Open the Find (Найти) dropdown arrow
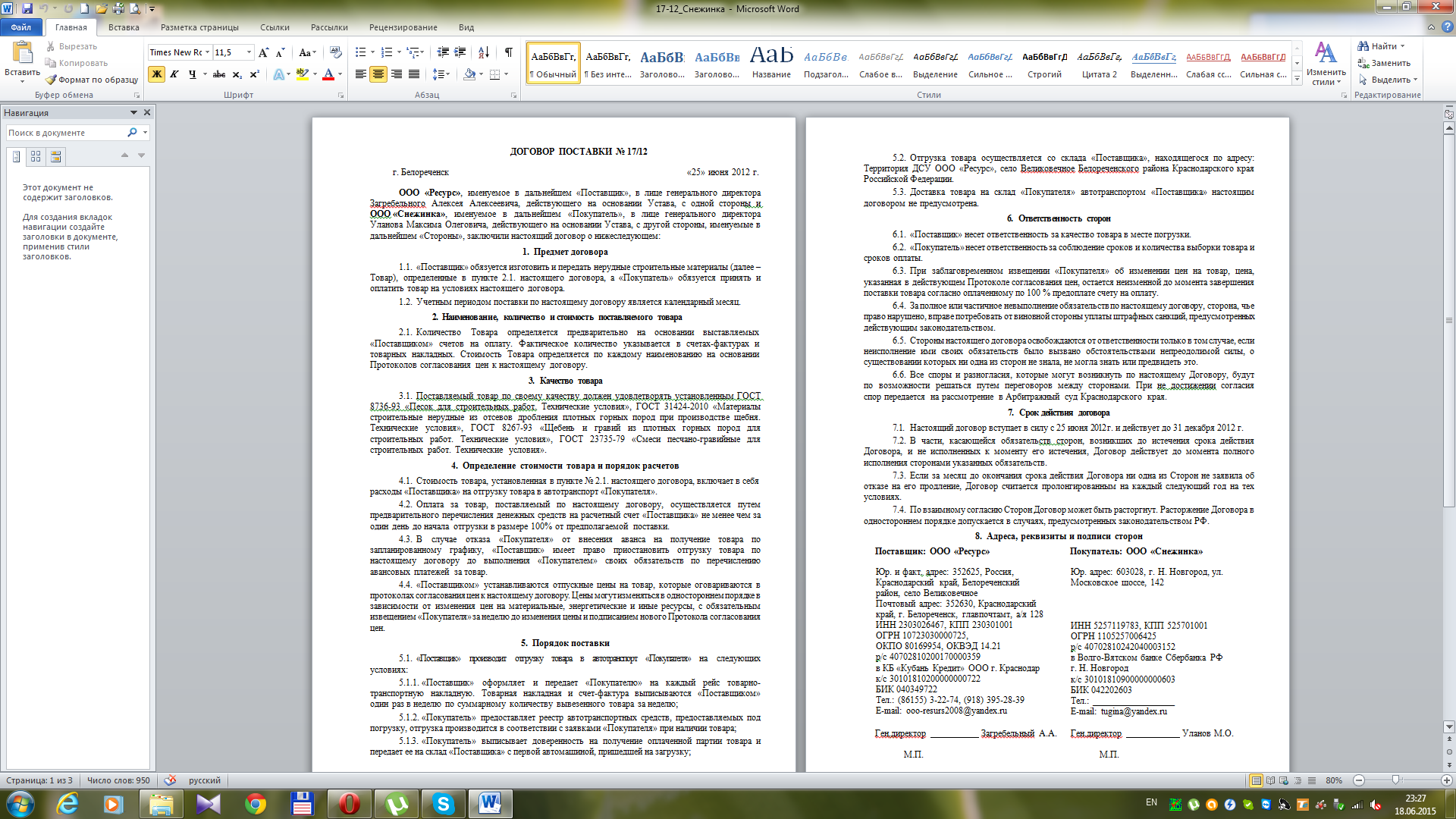 [1402, 46]
